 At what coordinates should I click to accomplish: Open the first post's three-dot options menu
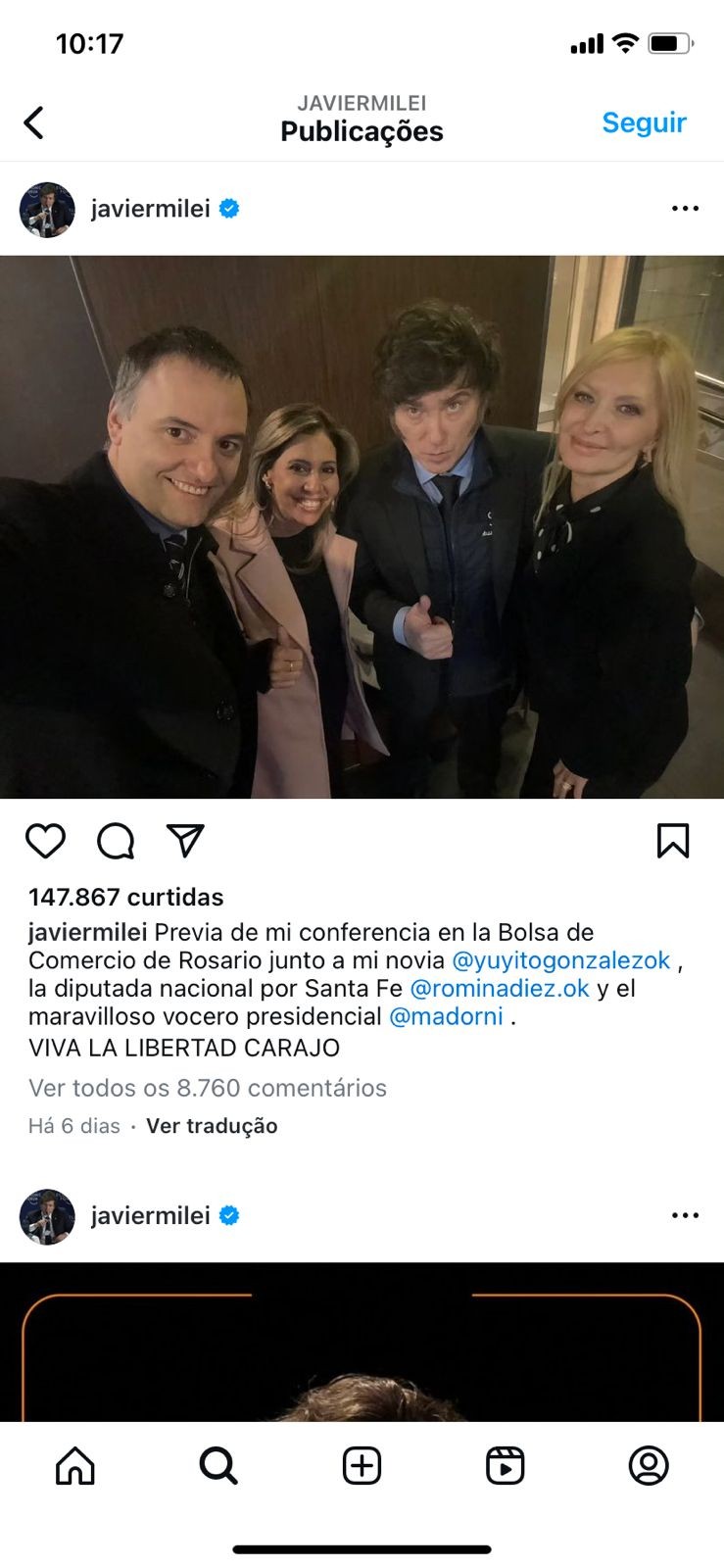[685, 209]
